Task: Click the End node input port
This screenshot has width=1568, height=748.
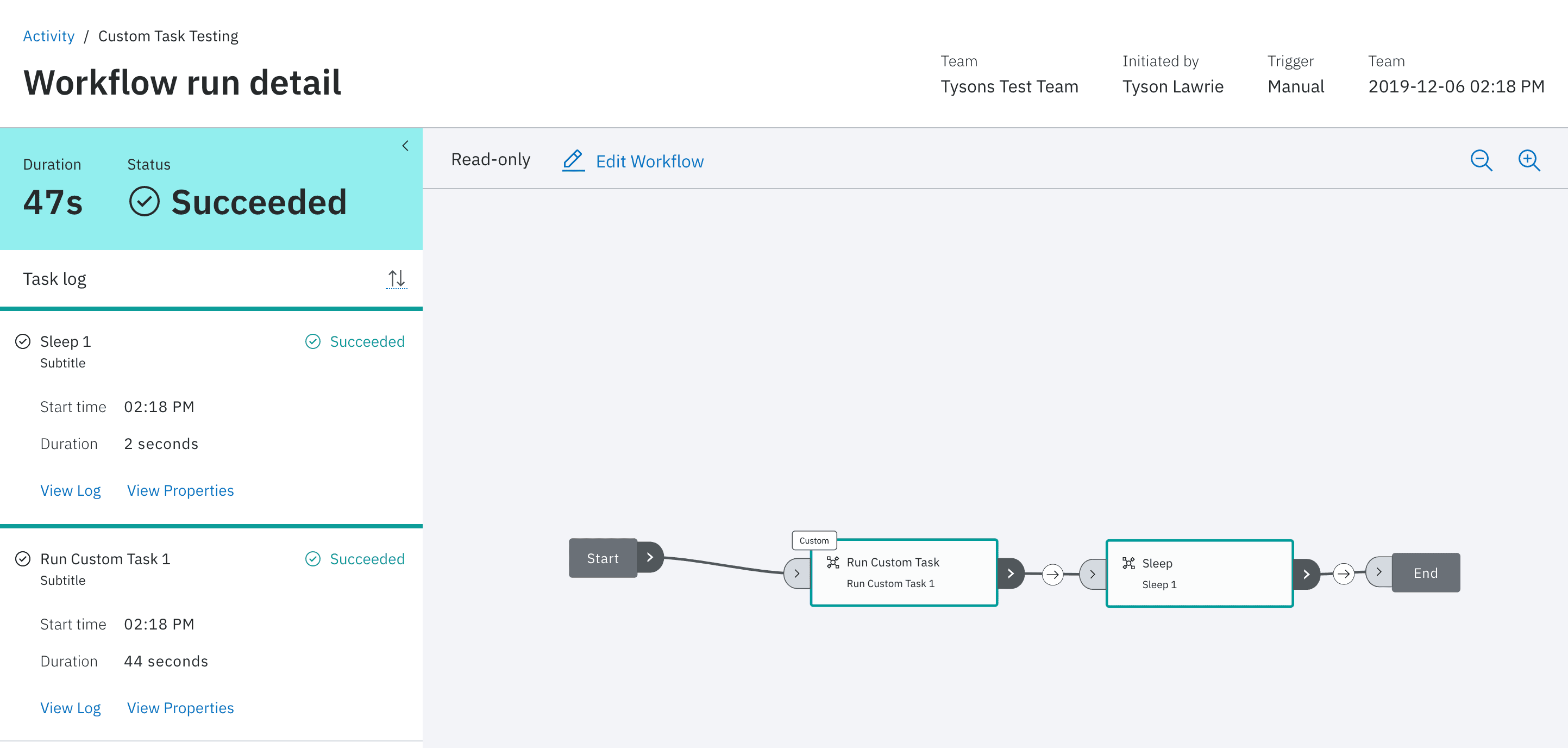Action: click(1379, 572)
